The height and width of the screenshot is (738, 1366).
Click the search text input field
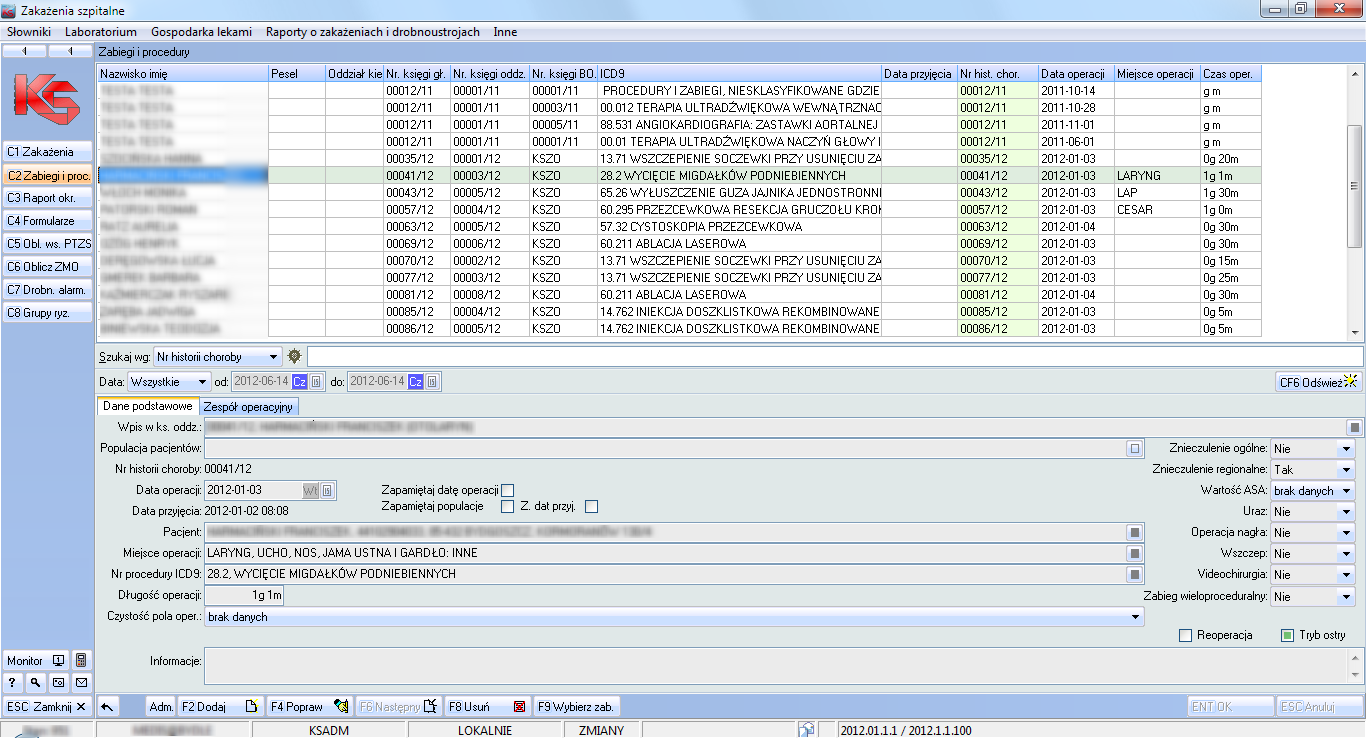click(x=834, y=357)
